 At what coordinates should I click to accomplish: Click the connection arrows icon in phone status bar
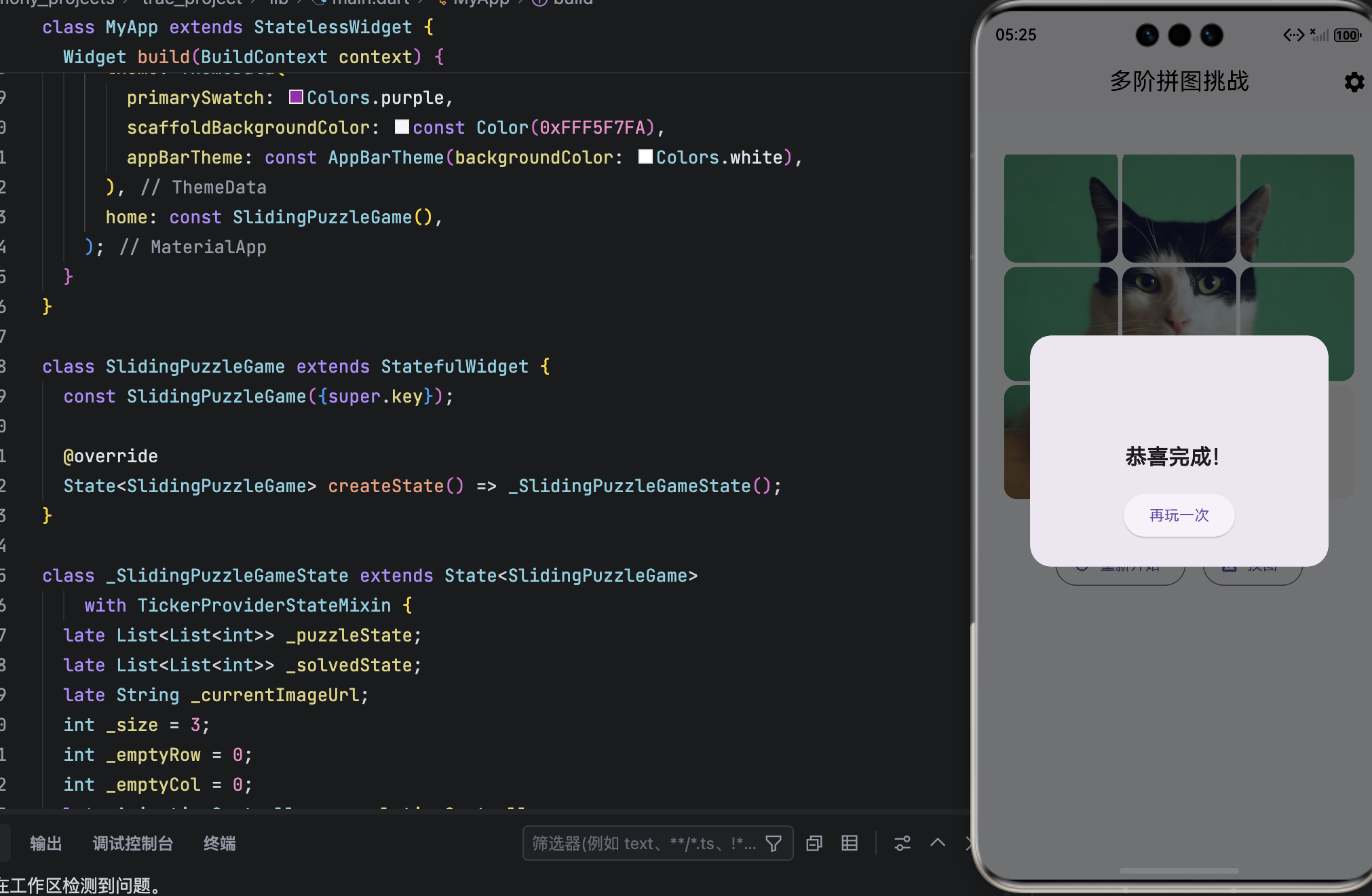1293,35
